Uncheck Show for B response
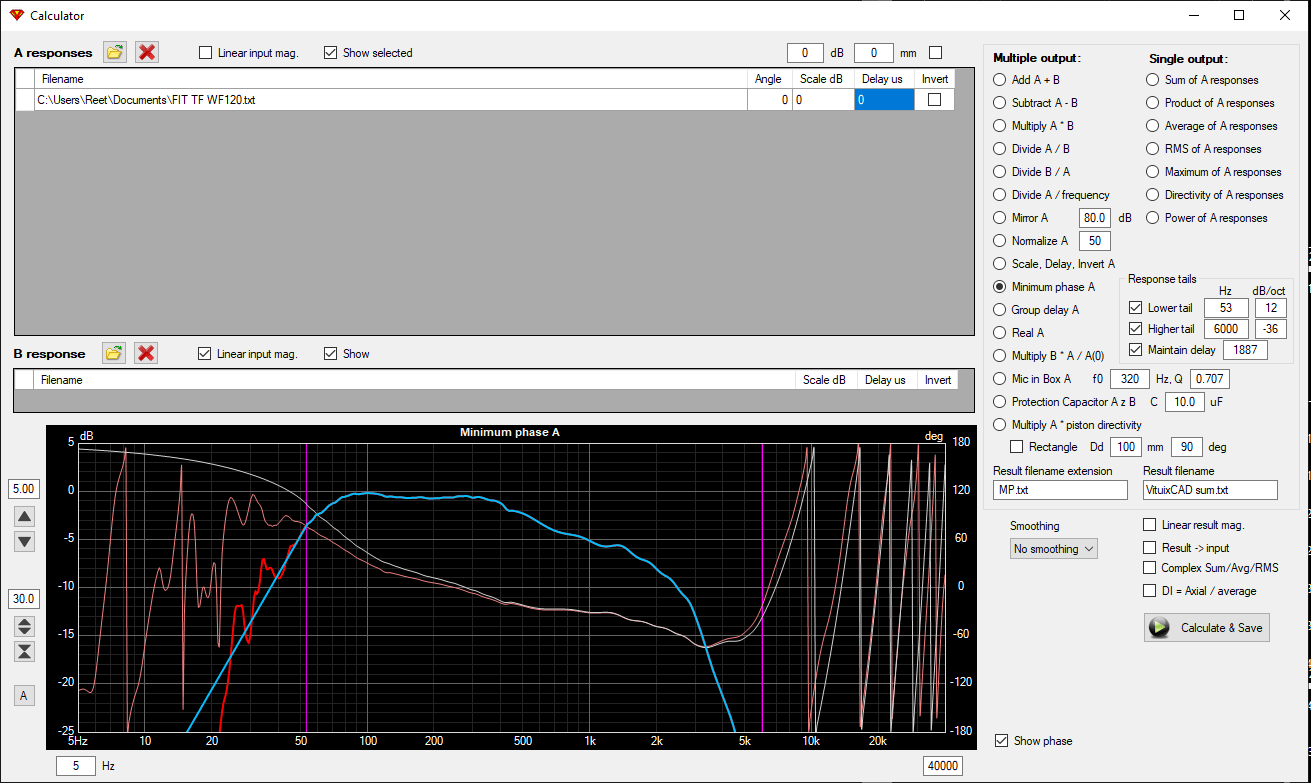The height and width of the screenshot is (783, 1311). [x=331, y=354]
